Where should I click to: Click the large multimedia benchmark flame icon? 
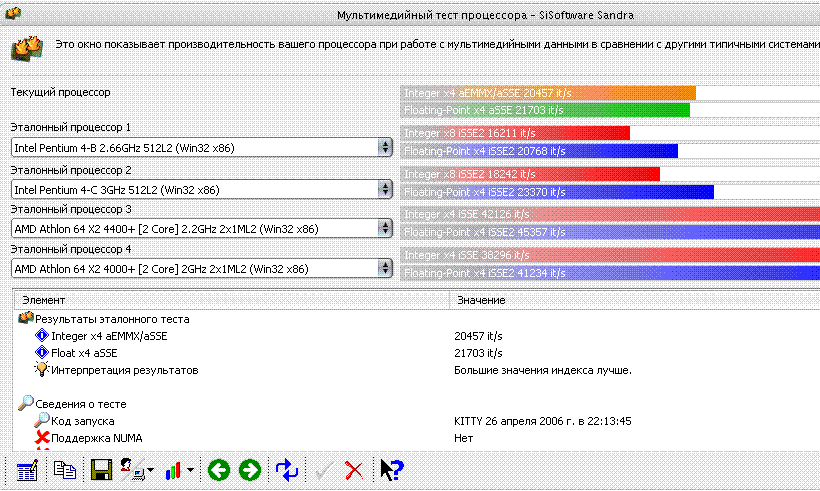[x=27, y=49]
